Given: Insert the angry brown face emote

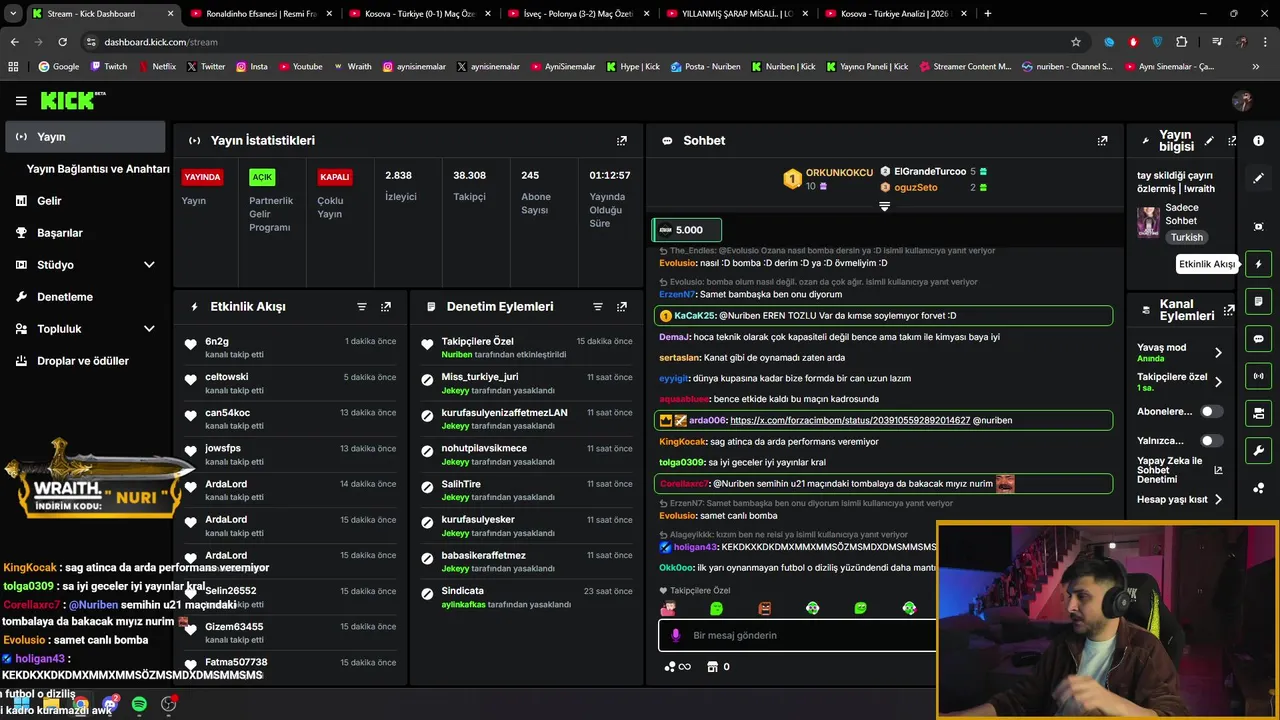Looking at the screenshot, I should 765,608.
